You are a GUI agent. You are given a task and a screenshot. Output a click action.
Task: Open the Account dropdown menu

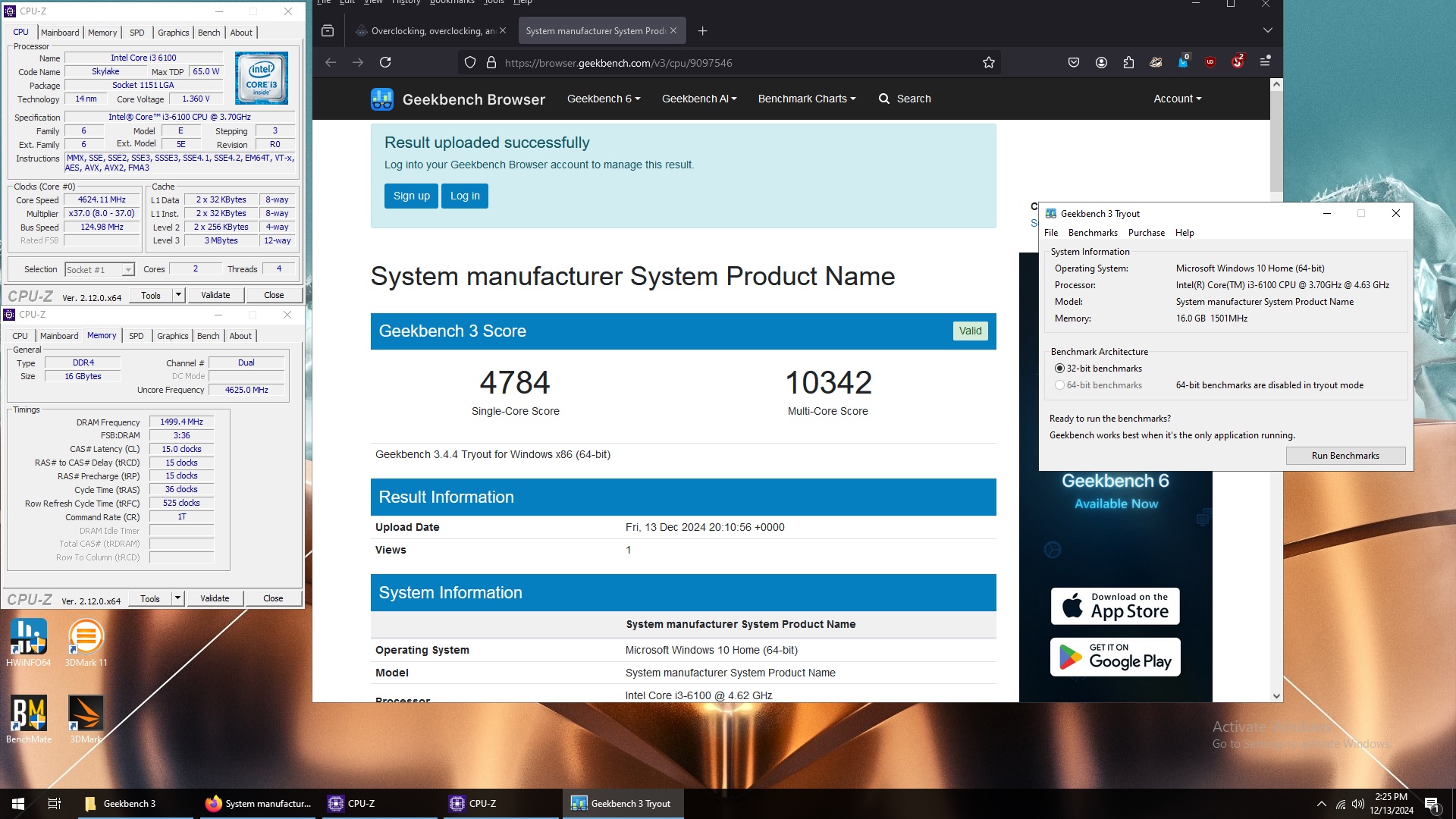point(1178,99)
